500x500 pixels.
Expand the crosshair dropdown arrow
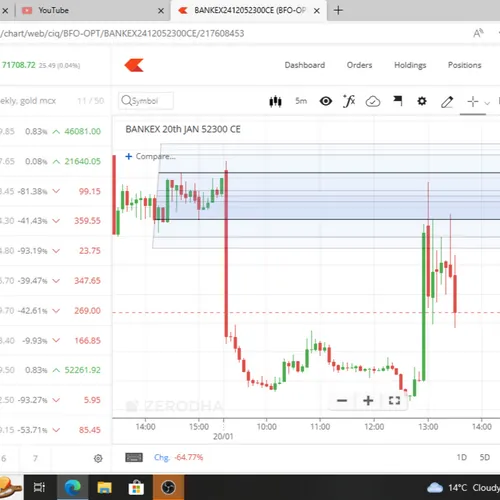click(487, 103)
